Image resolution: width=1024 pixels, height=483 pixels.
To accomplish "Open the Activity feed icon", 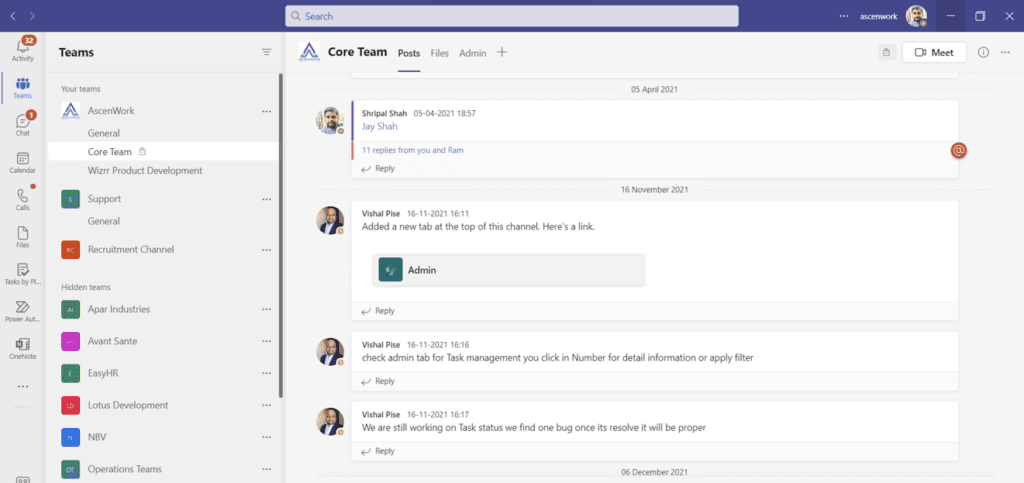I will (x=23, y=50).
